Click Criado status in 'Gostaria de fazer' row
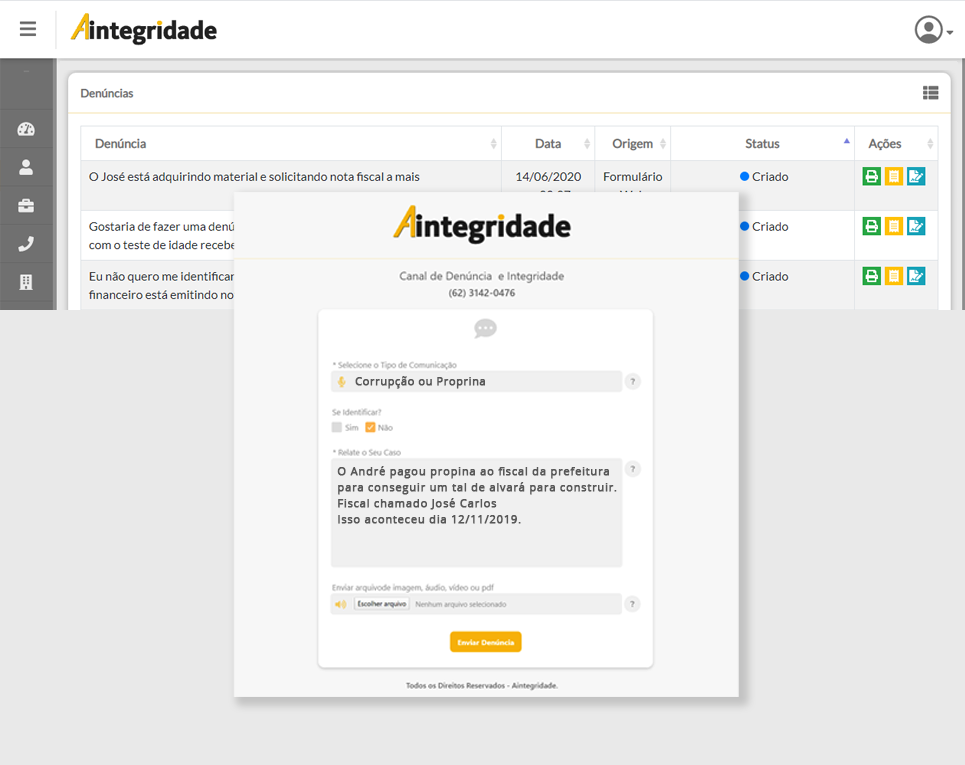Screen dimensions: 965x765 click(x=764, y=226)
